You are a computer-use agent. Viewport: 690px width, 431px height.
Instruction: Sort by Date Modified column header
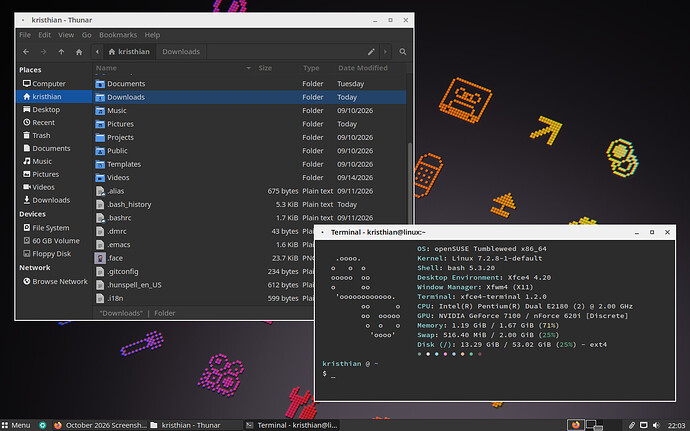click(x=370, y=68)
